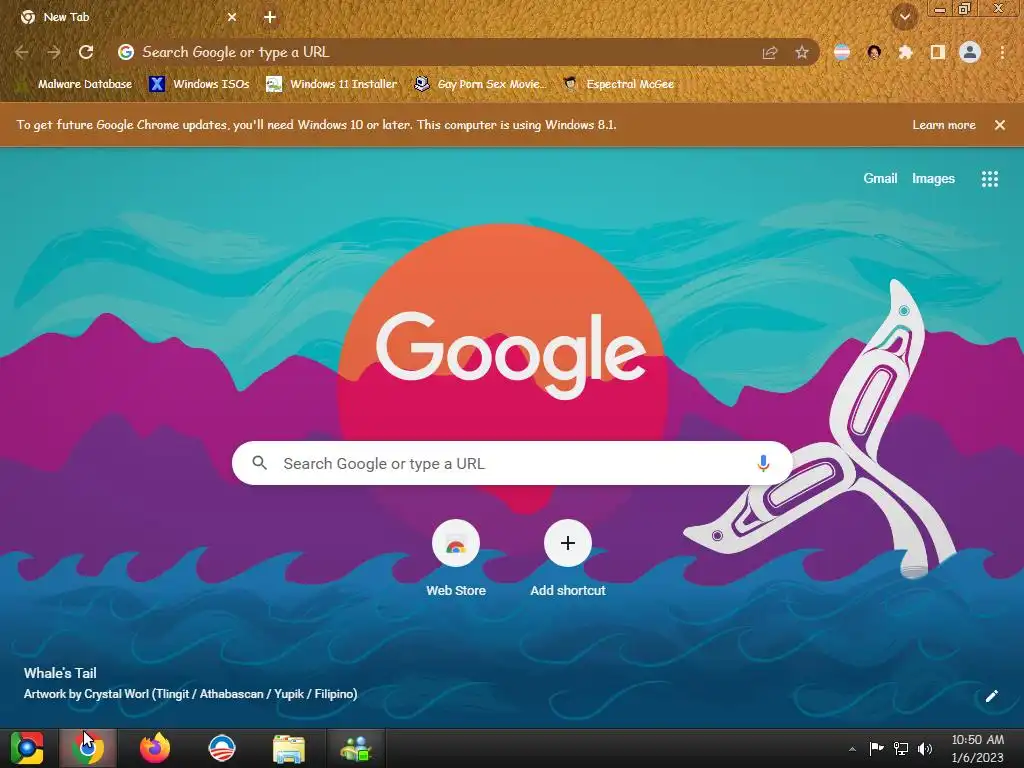This screenshot has height=768, width=1024.
Task: Open the Start button on taskbar
Action: pos(27,748)
